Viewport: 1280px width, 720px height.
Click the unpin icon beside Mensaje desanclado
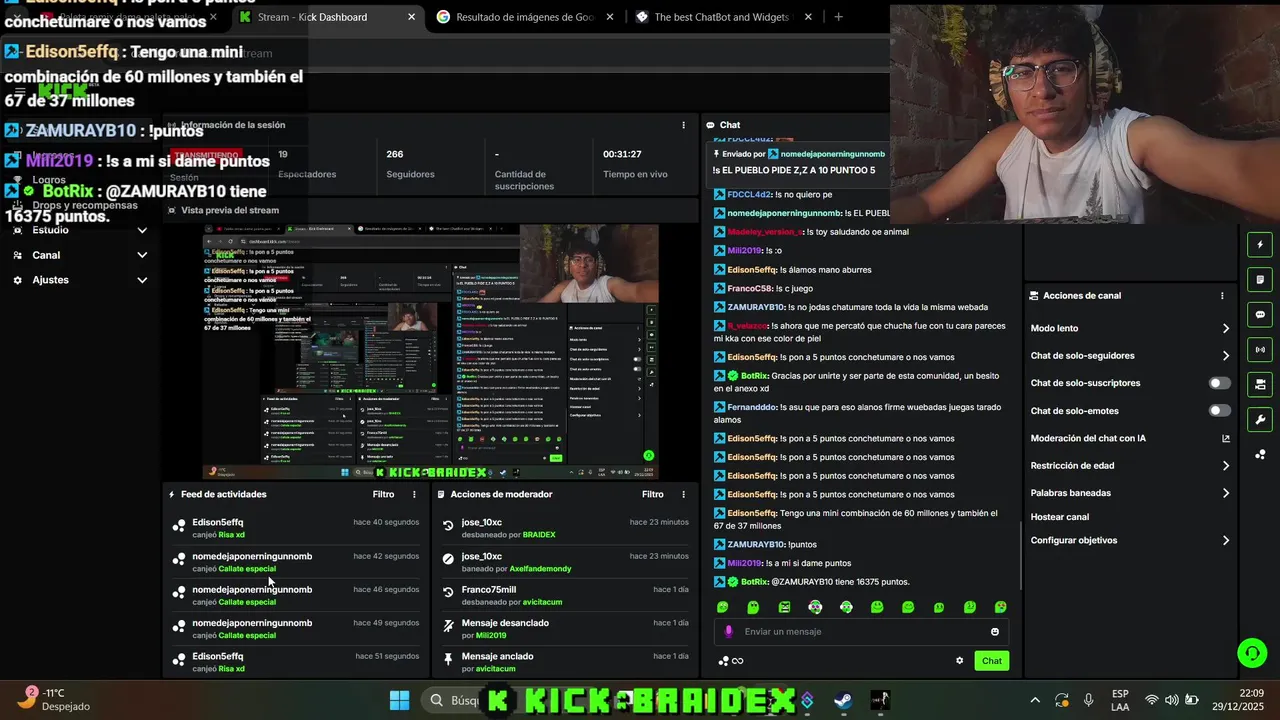click(x=448, y=626)
